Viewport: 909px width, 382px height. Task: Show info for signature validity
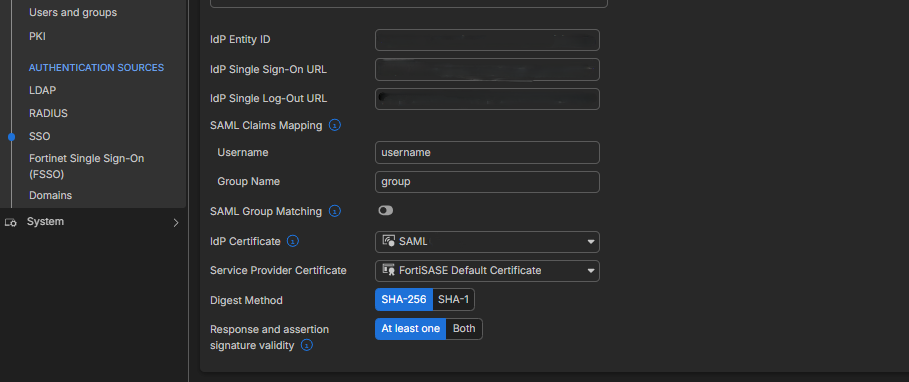click(307, 345)
